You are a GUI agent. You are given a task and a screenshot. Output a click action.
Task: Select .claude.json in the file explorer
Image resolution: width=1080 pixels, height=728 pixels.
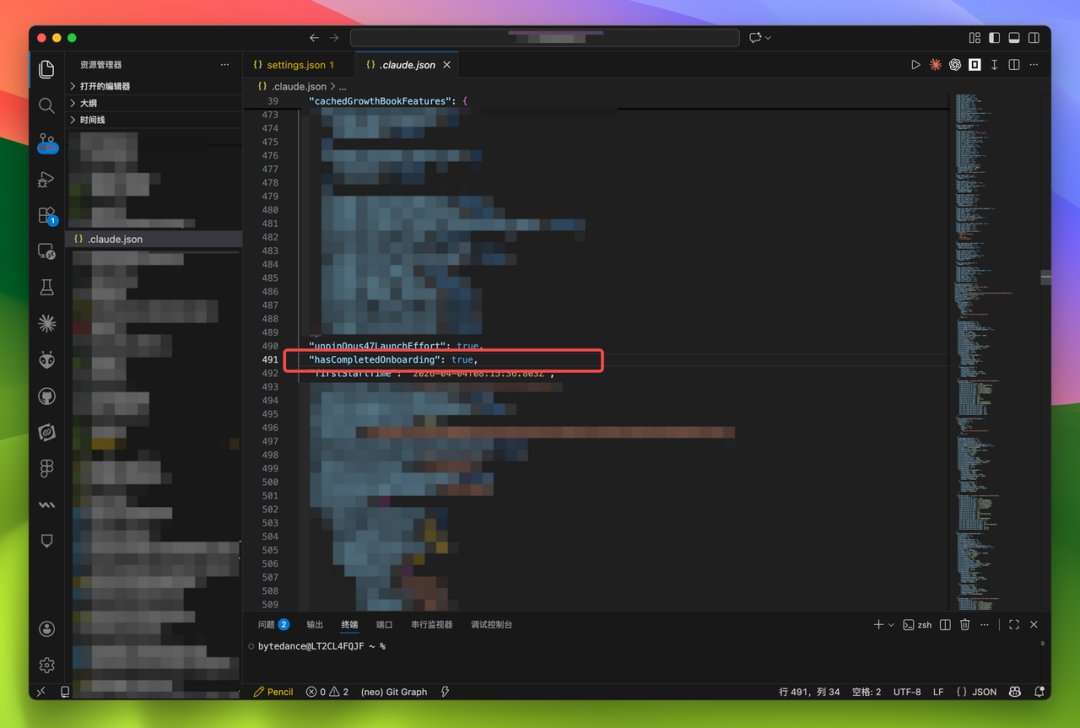click(154, 239)
